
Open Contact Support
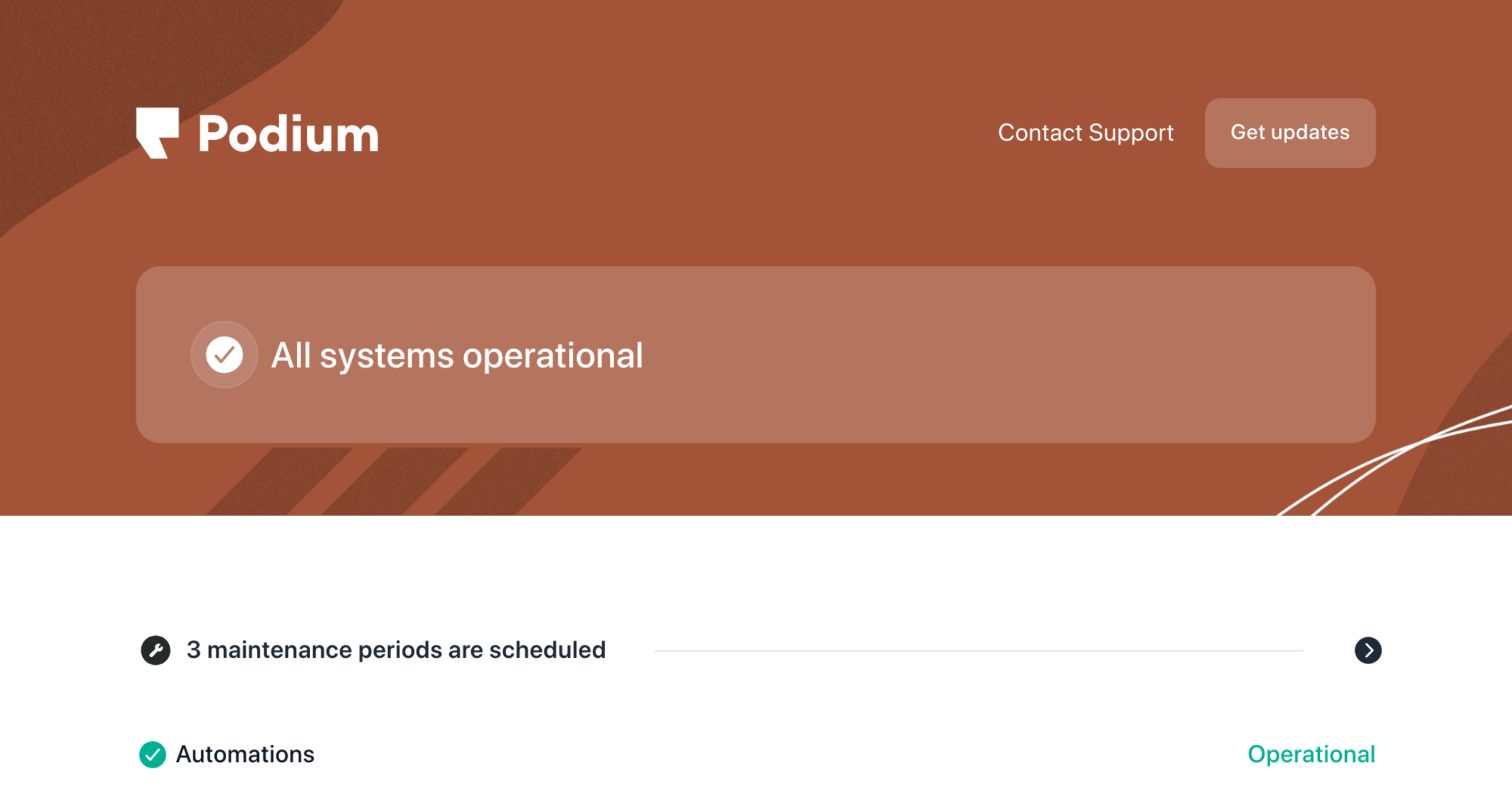coord(1085,132)
